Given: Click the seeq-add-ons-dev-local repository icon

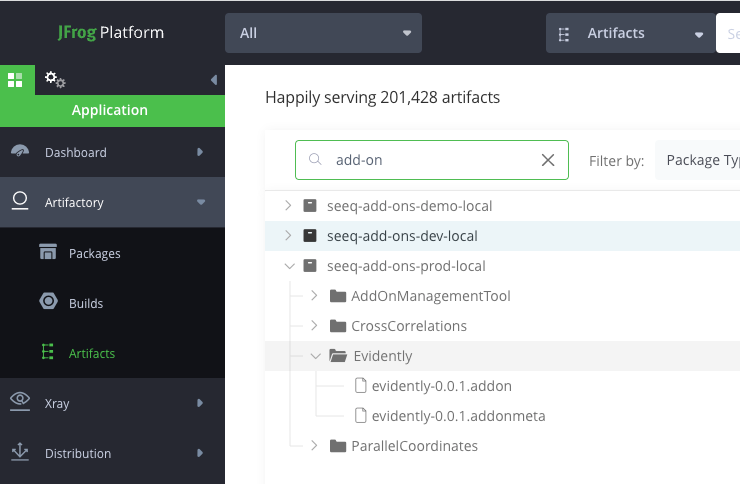Looking at the screenshot, I should [310, 236].
